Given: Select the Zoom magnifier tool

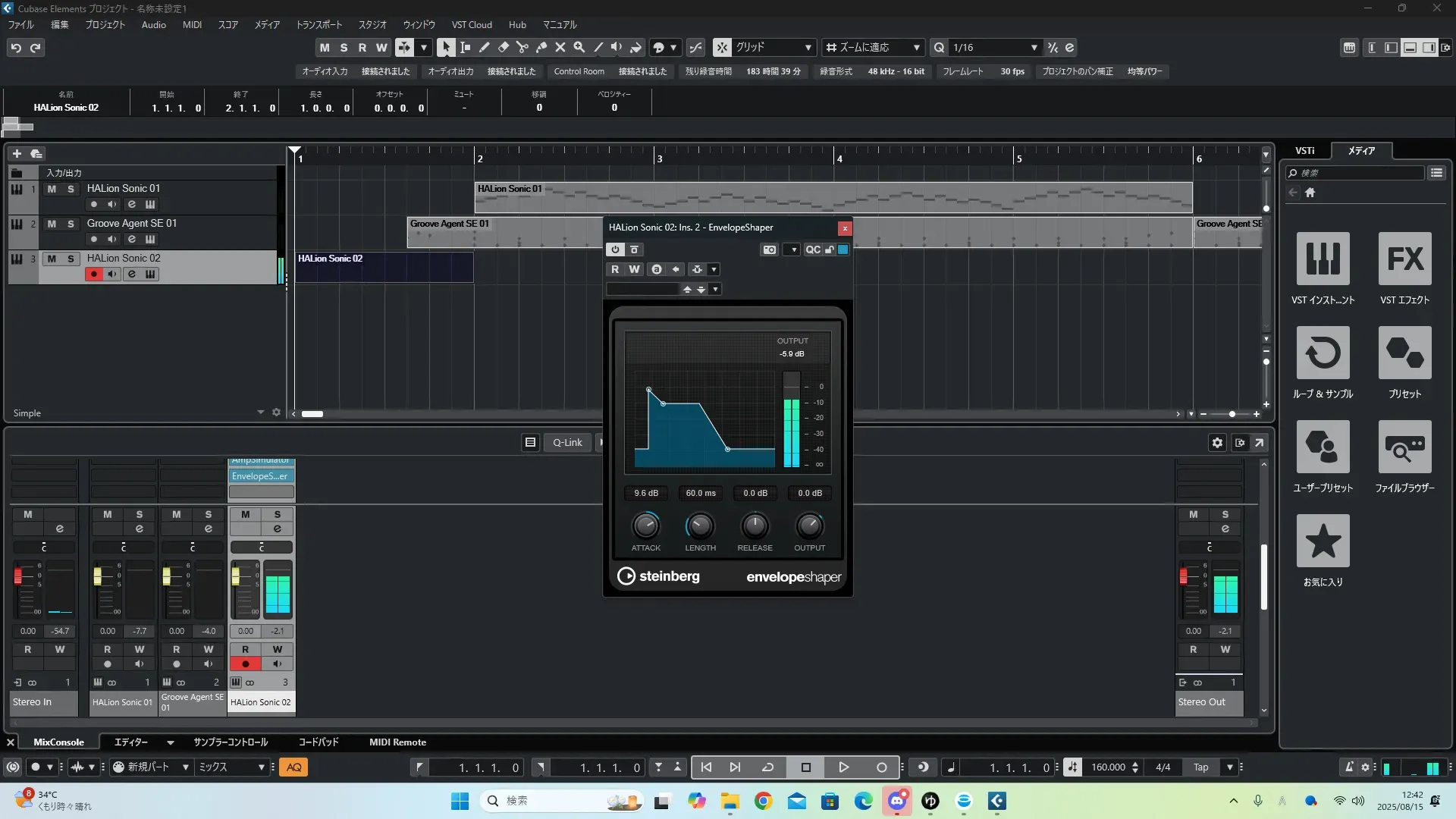Looking at the screenshot, I should coord(579,47).
